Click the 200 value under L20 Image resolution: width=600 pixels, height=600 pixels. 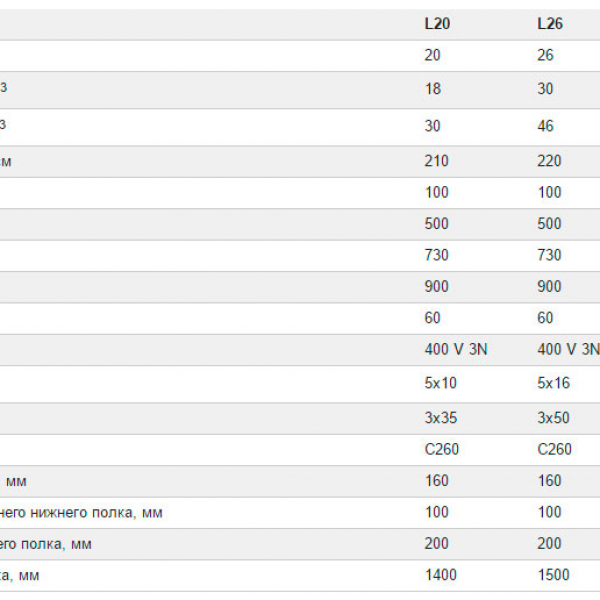pos(436,543)
